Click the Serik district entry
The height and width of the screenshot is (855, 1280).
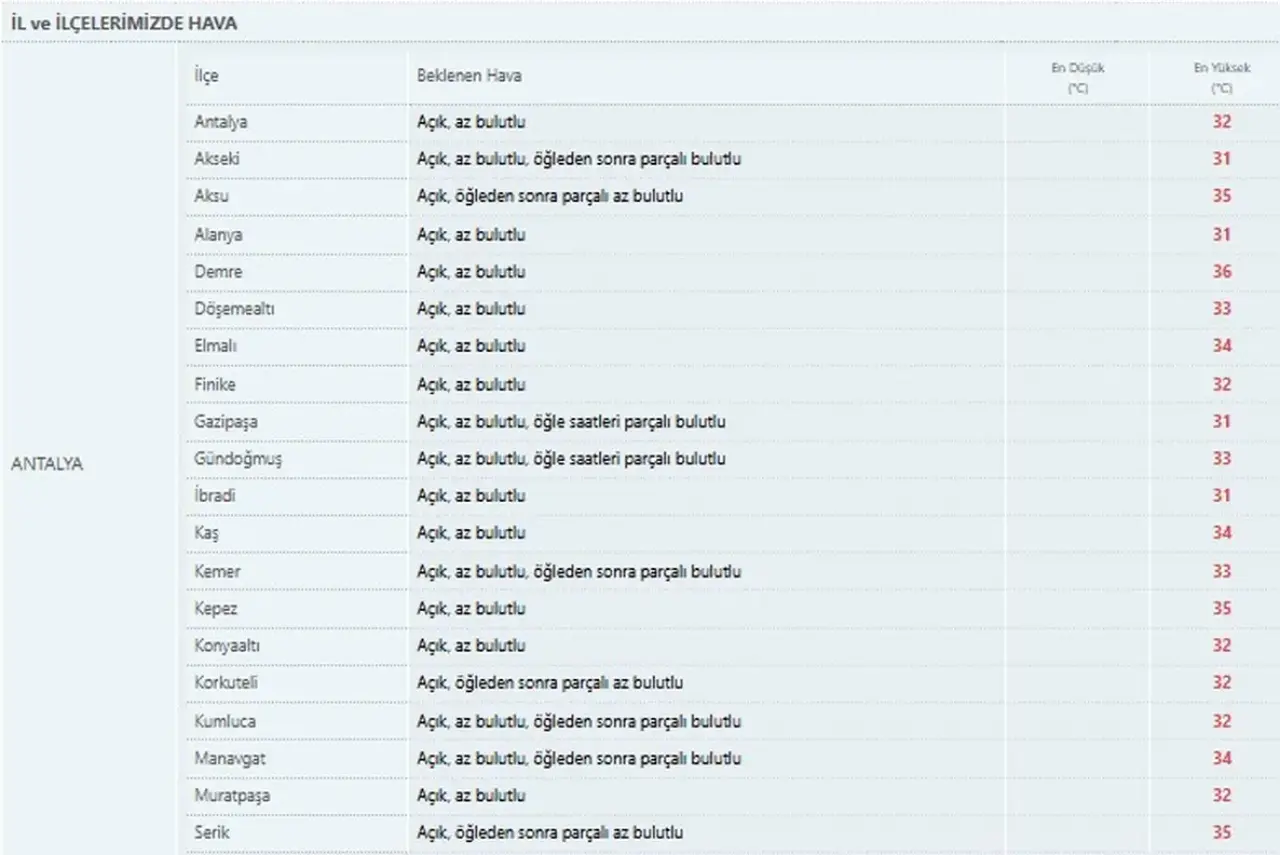(212, 832)
